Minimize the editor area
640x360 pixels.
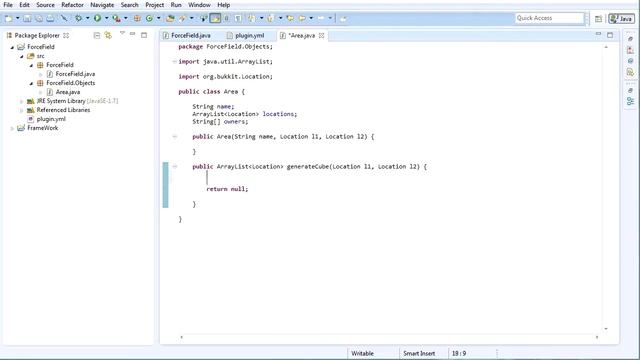[598, 34]
